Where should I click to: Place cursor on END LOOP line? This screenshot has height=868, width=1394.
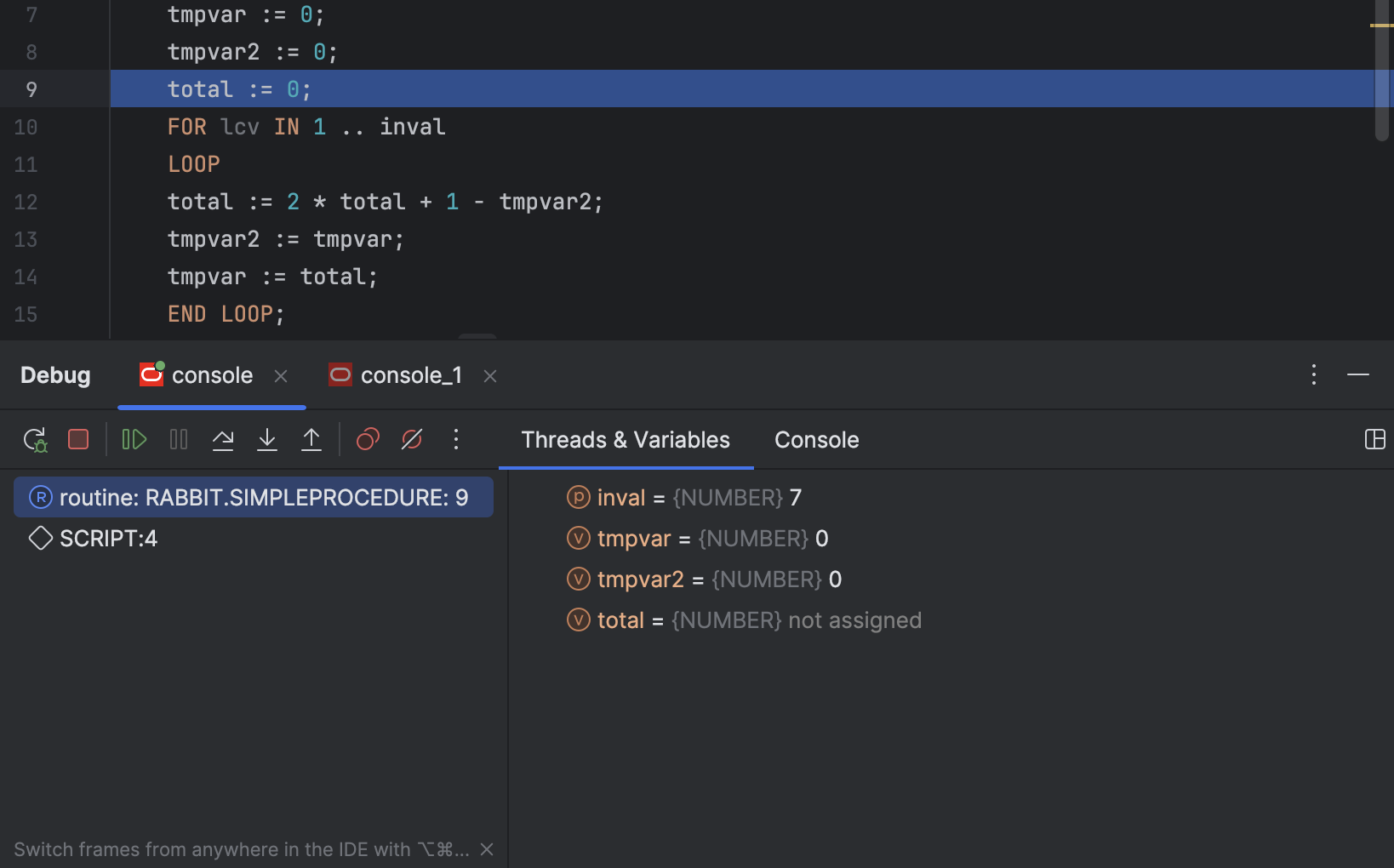point(226,314)
